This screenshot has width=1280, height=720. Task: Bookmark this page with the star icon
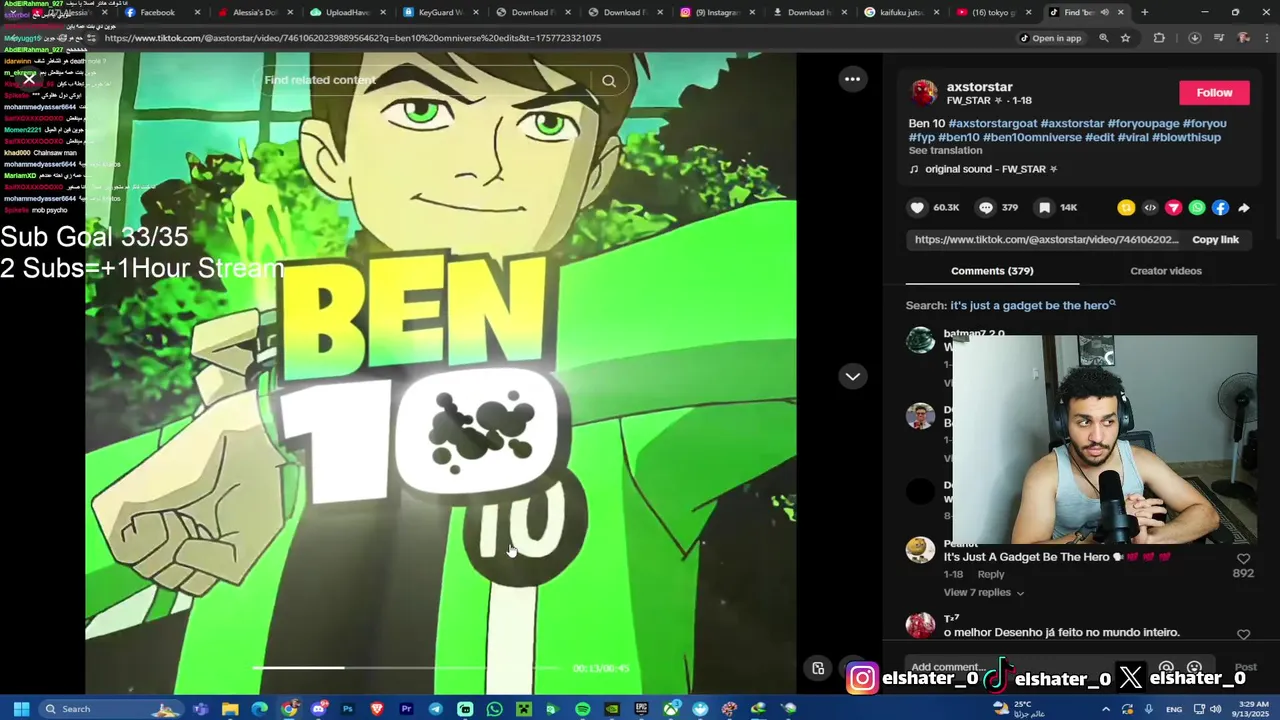(1125, 38)
